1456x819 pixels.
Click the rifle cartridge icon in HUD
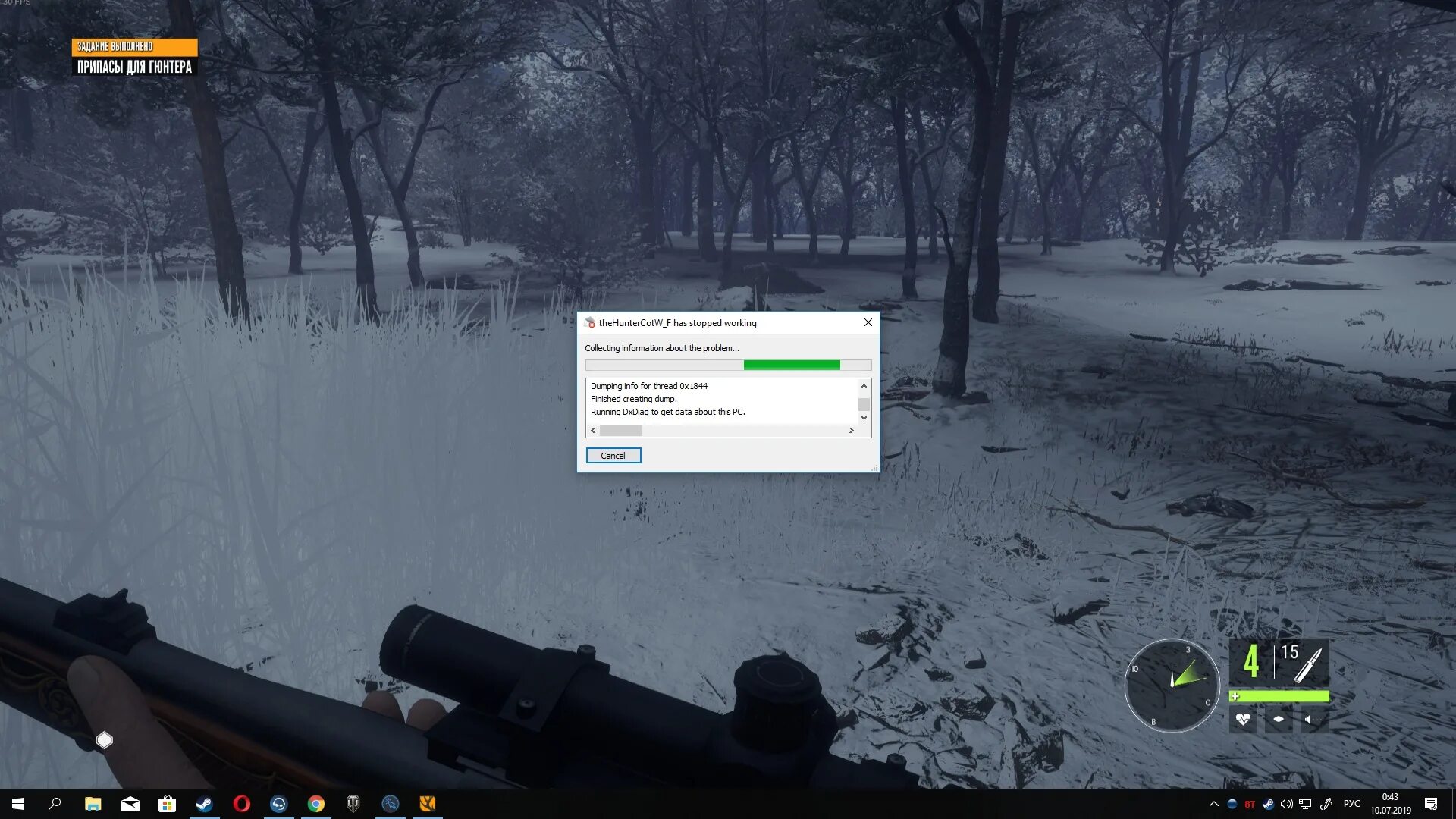click(x=1308, y=665)
